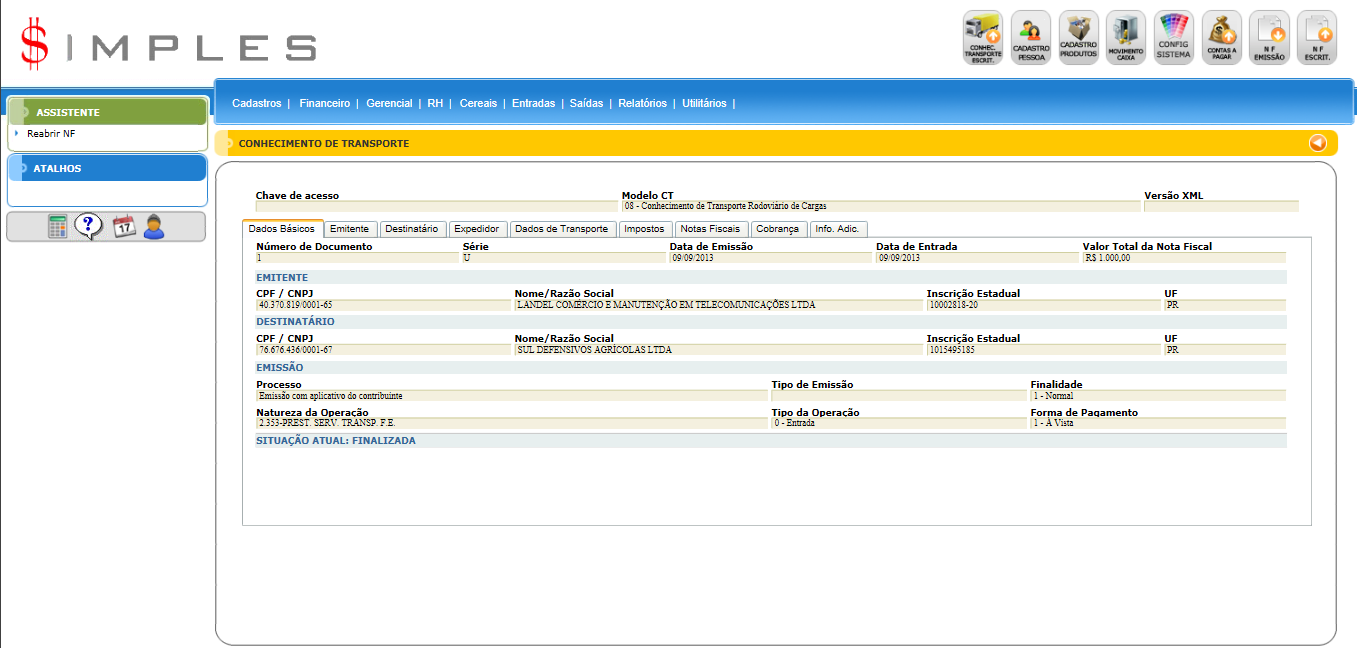Click the Contas a Pagar money bag icon
1357x648 pixels.
1221,38
